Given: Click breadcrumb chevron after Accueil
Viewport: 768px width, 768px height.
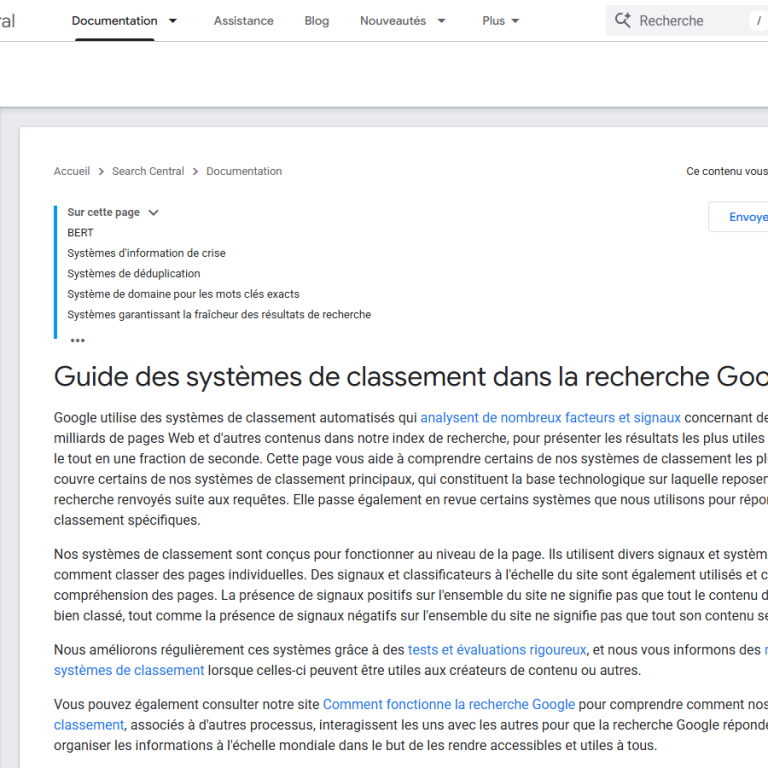Looking at the screenshot, I should [x=101, y=171].
